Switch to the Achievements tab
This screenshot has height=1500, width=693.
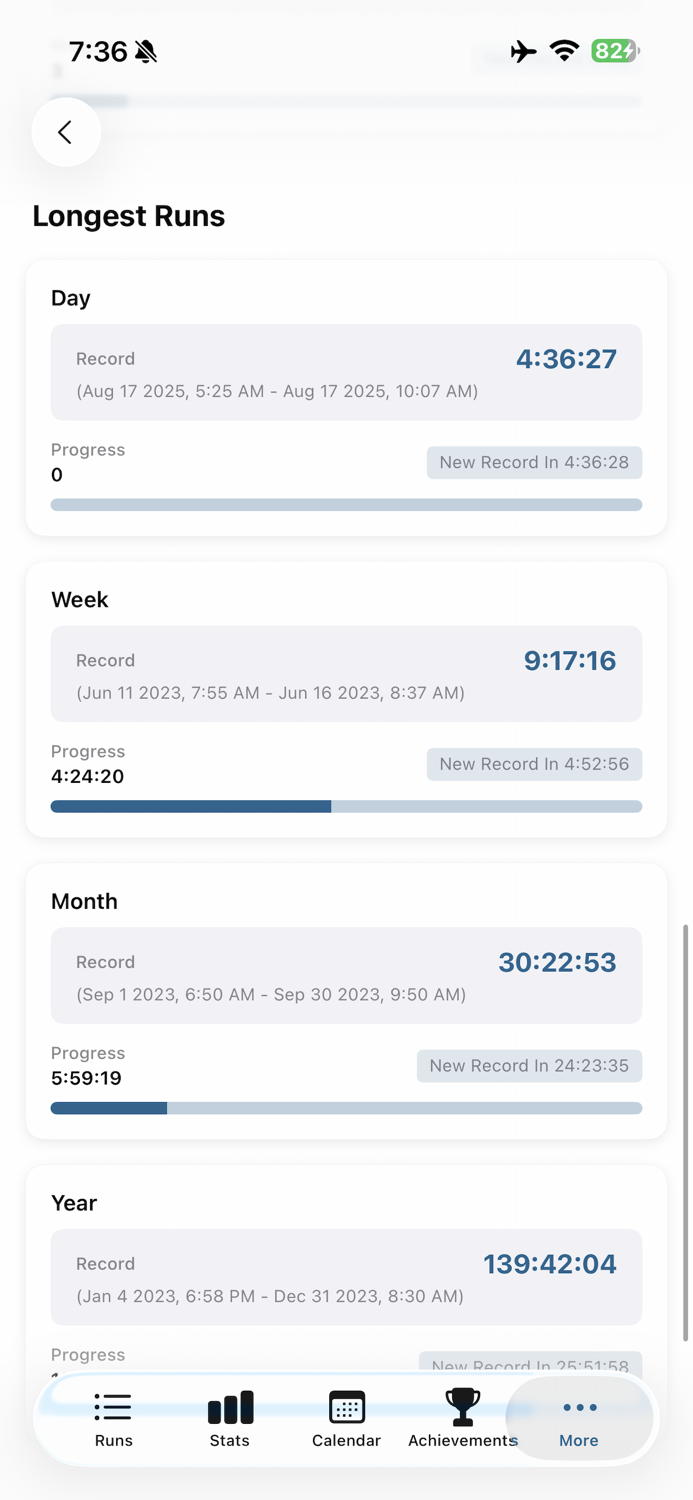click(x=462, y=1420)
